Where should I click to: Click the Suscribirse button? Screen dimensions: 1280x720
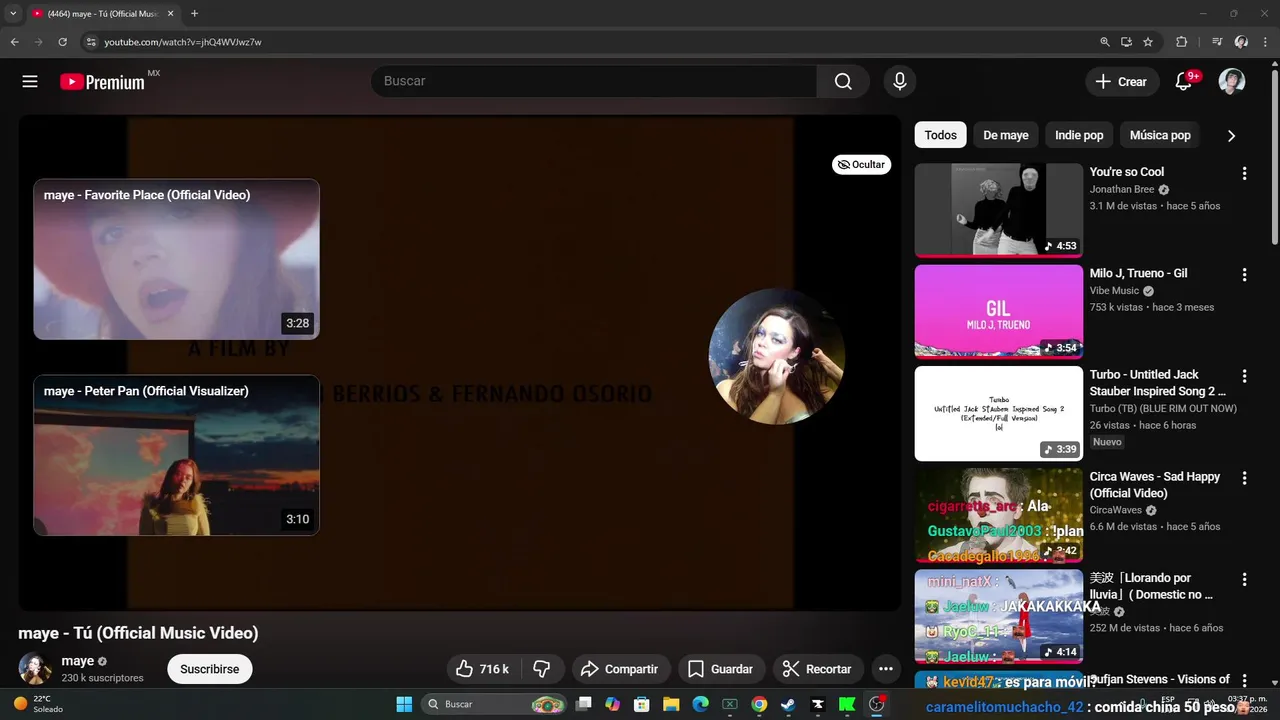(210, 669)
